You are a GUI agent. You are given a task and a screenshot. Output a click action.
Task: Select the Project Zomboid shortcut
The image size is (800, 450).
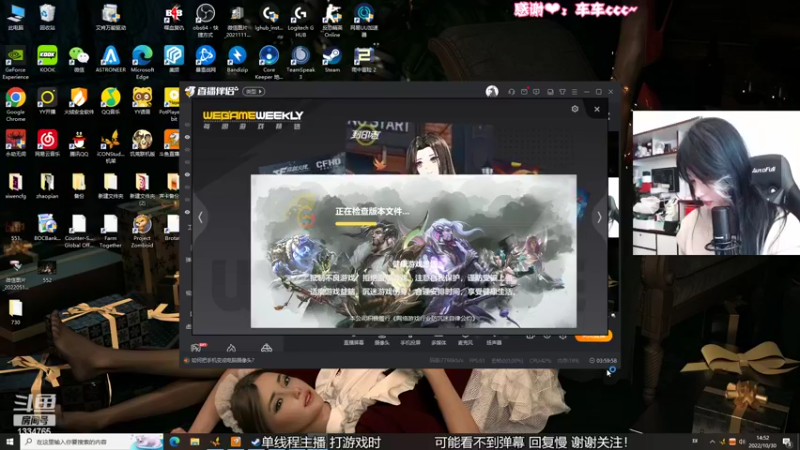[142, 231]
